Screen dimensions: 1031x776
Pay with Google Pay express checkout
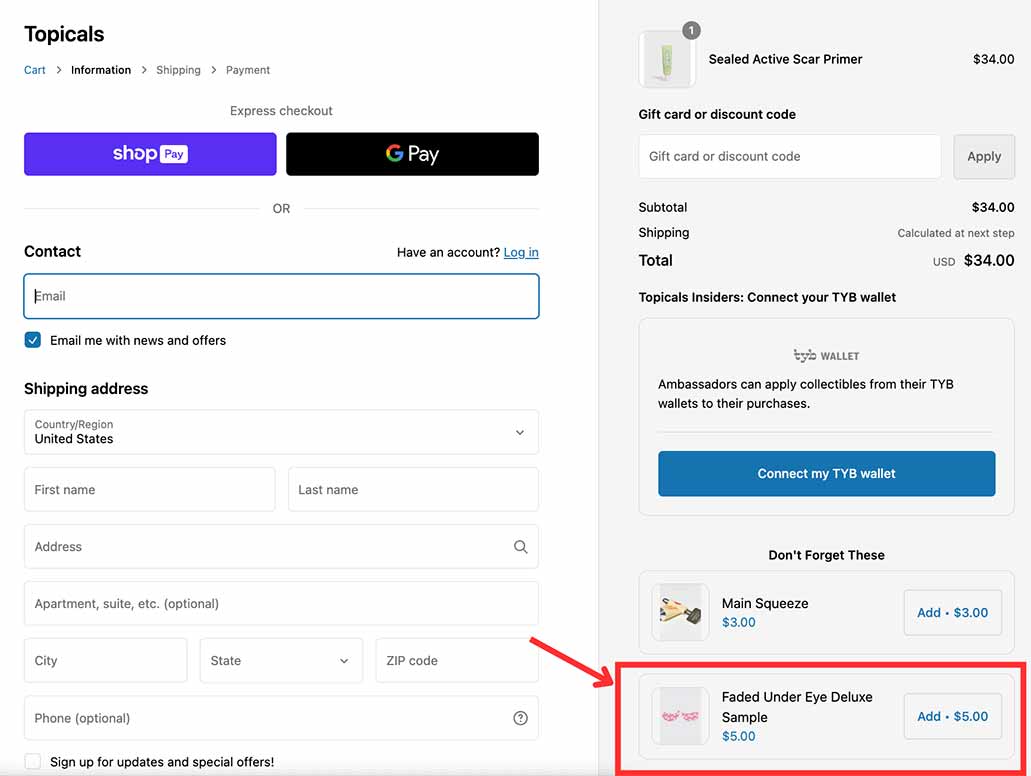412,154
